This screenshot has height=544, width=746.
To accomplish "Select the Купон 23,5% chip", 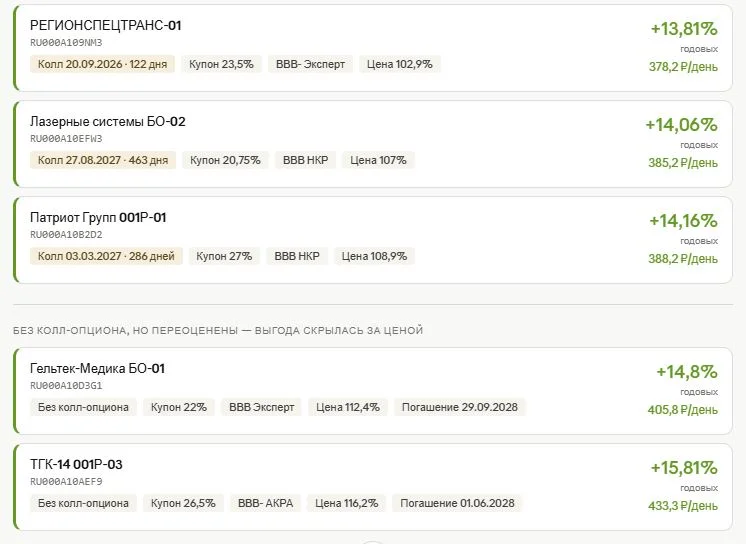I will point(221,64).
